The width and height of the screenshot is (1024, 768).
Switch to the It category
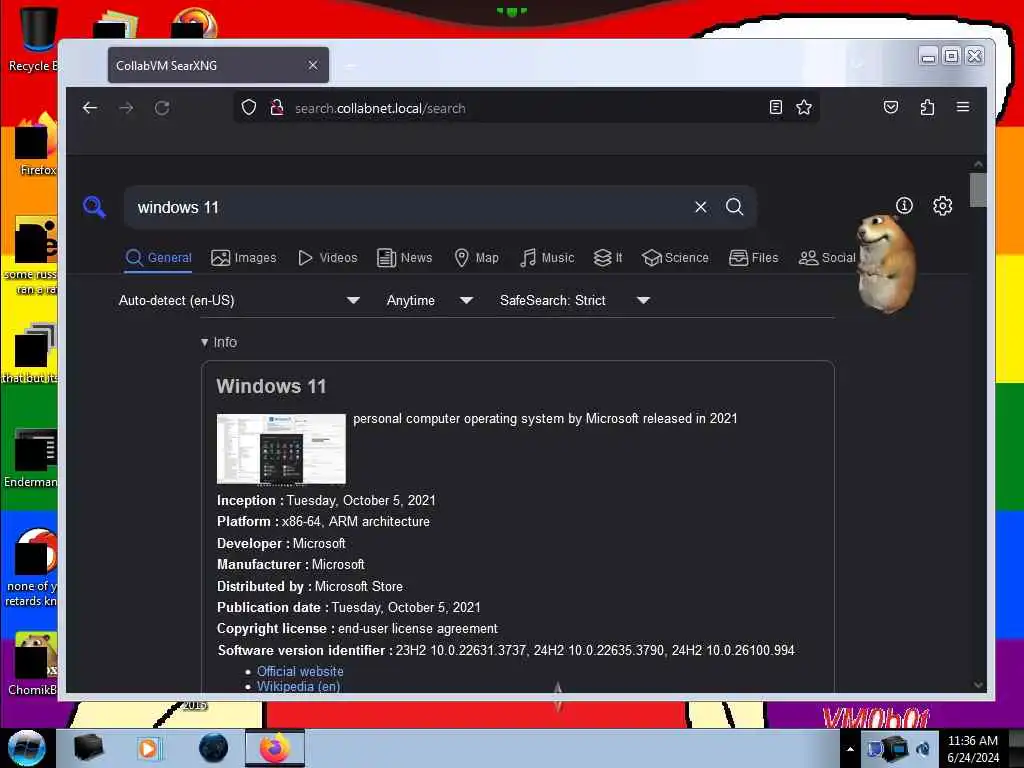[x=607, y=258]
